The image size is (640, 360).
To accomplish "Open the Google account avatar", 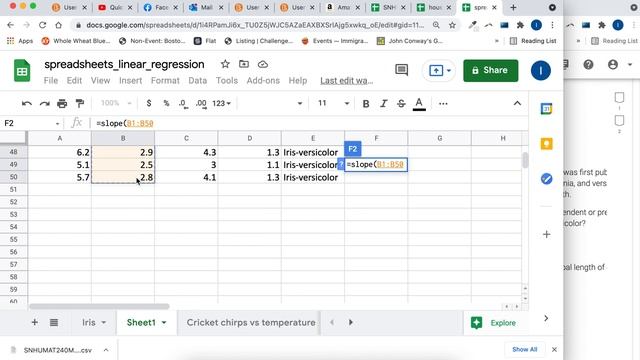I will 540,71.
